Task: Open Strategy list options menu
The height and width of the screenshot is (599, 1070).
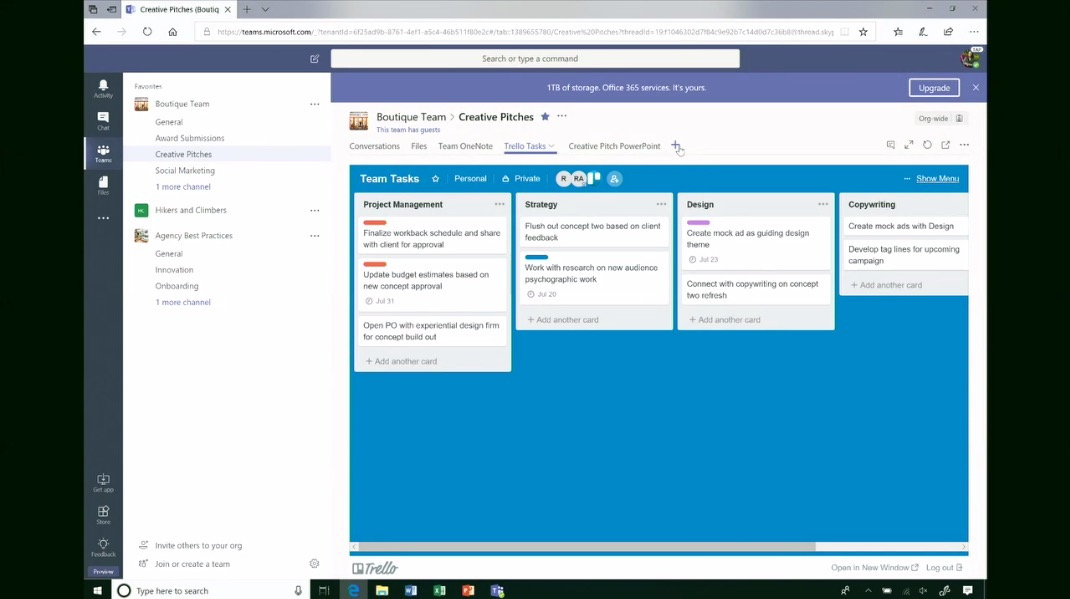Action: (x=661, y=204)
